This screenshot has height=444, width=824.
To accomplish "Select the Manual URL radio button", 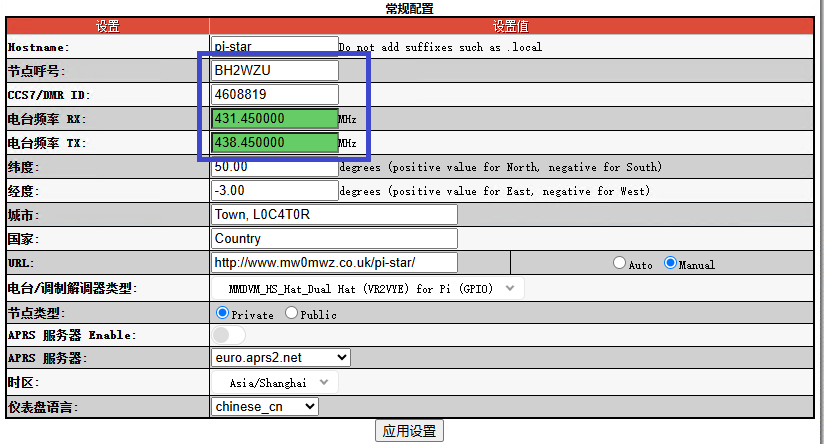I will 670,264.
